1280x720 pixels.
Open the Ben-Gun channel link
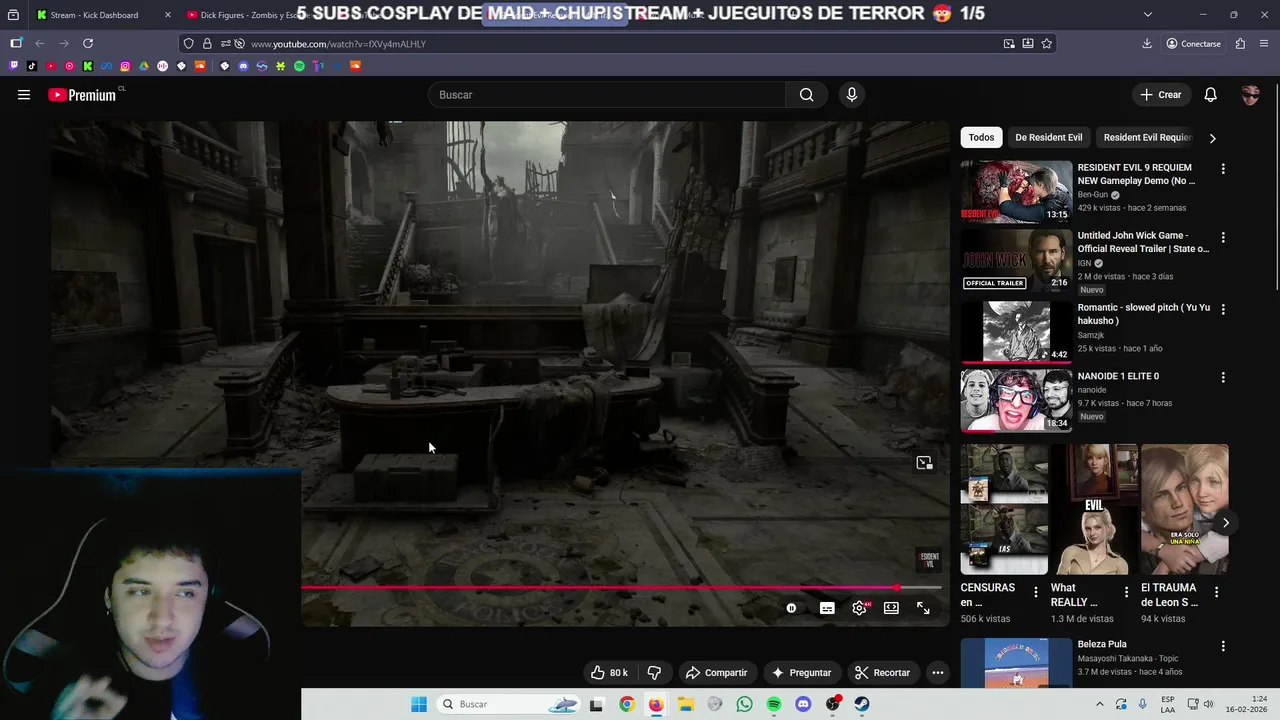(x=1094, y=195)
